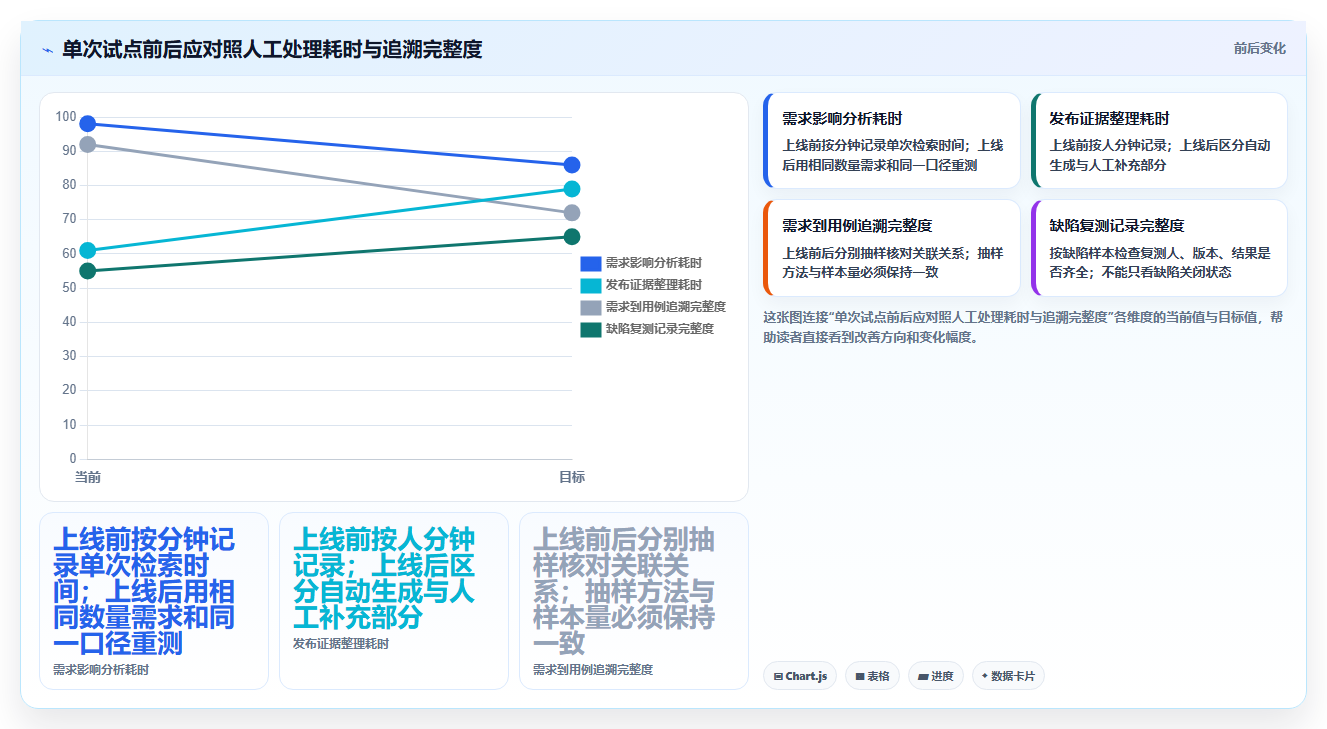Toggle the 需求到用例追溯完整度 legend color box
The image size is (1327, 729).
[591, 307]
